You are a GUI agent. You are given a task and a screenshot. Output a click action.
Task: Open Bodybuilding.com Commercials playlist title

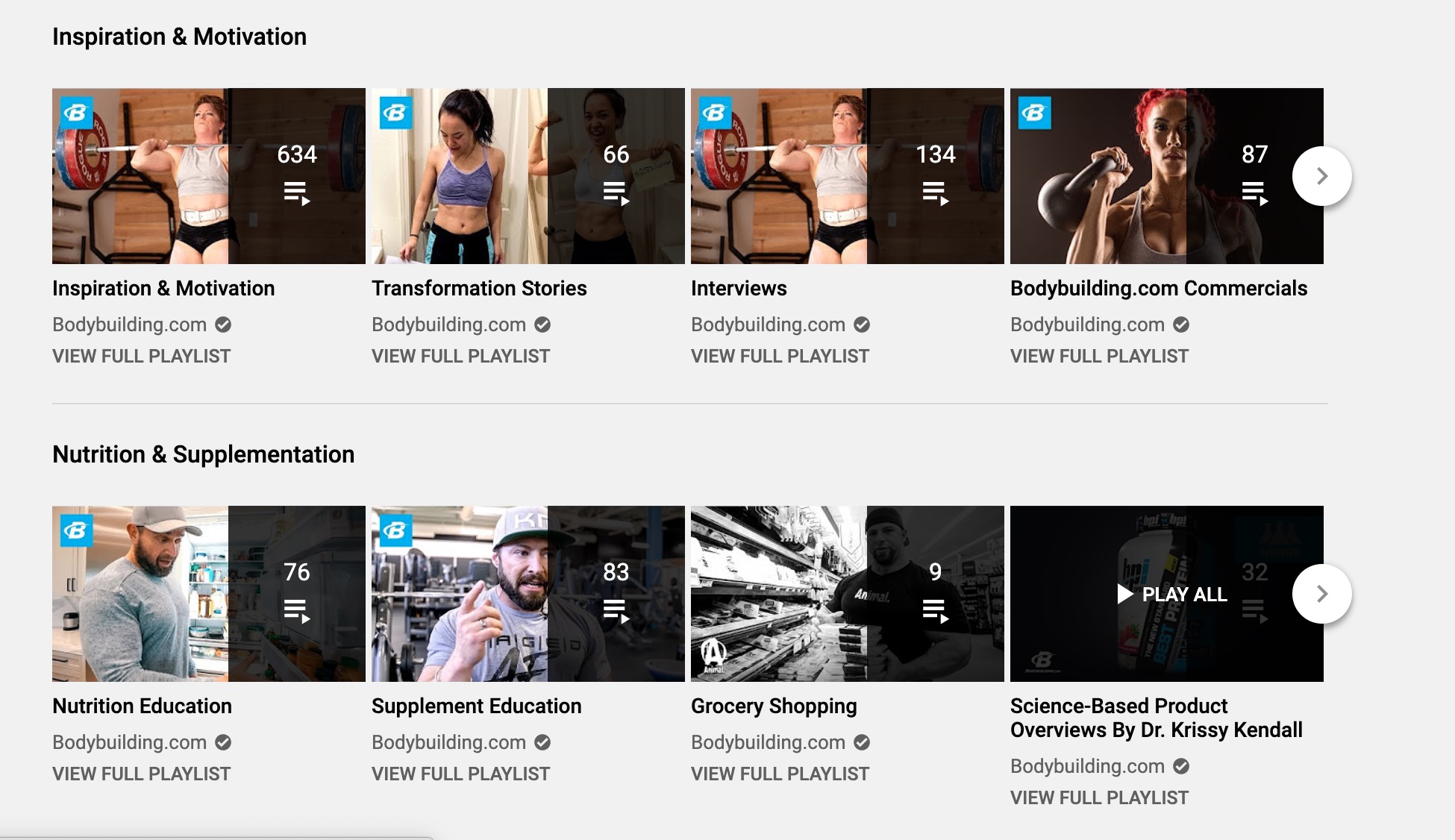click(x=1158, y=289)
